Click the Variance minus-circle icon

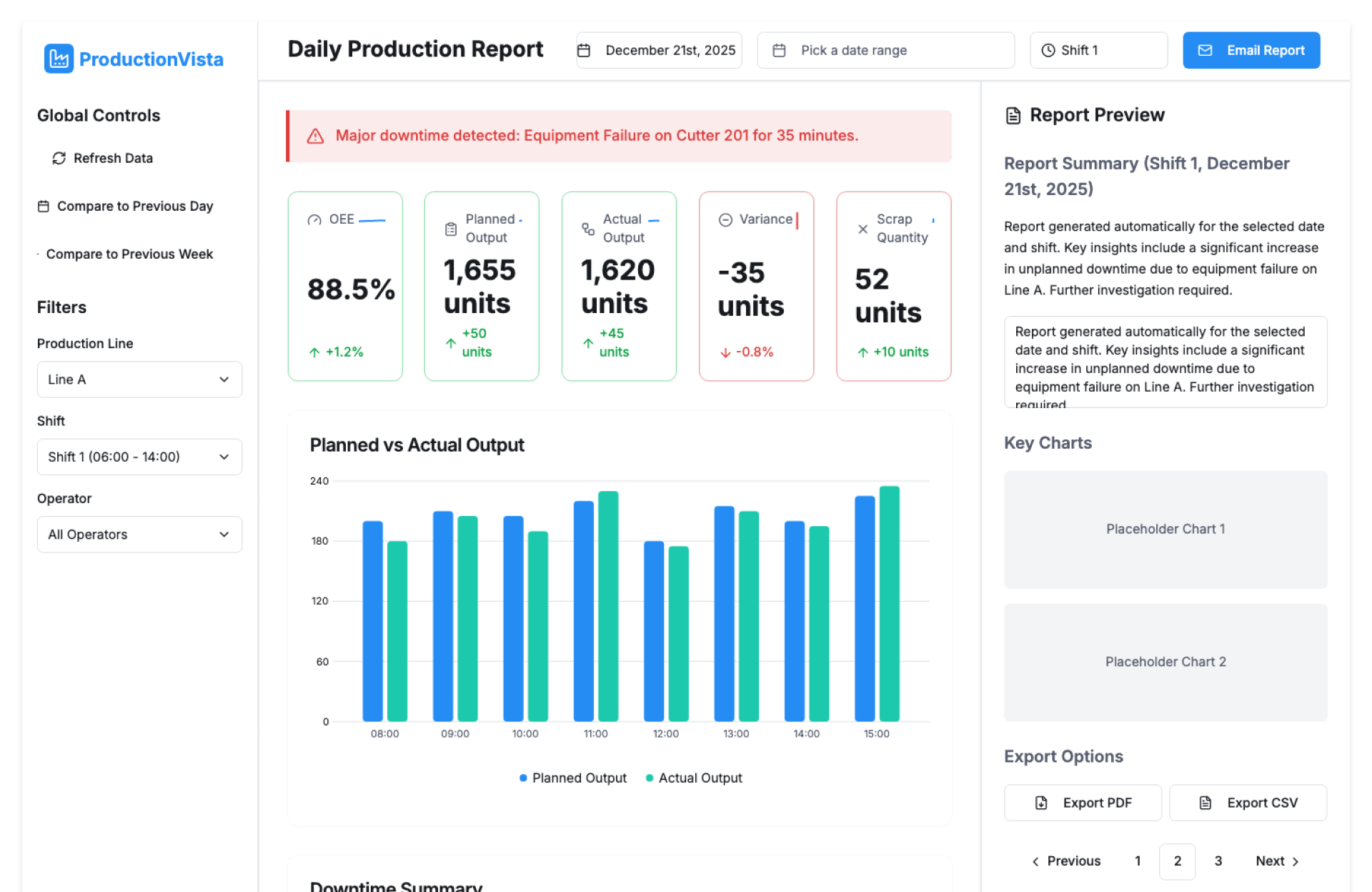[x=725, y=219]
